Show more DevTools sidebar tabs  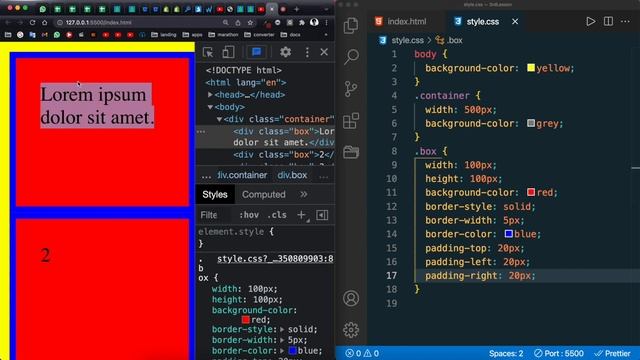[x=304, y=194]
